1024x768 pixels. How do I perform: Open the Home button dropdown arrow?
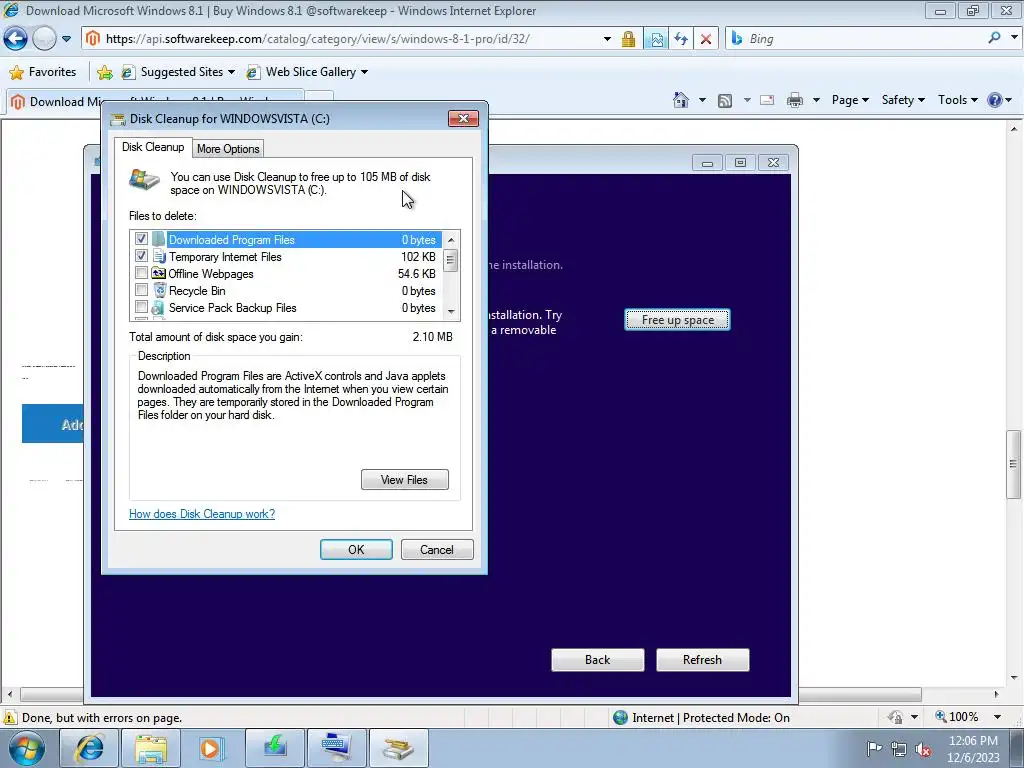[702, 100]
